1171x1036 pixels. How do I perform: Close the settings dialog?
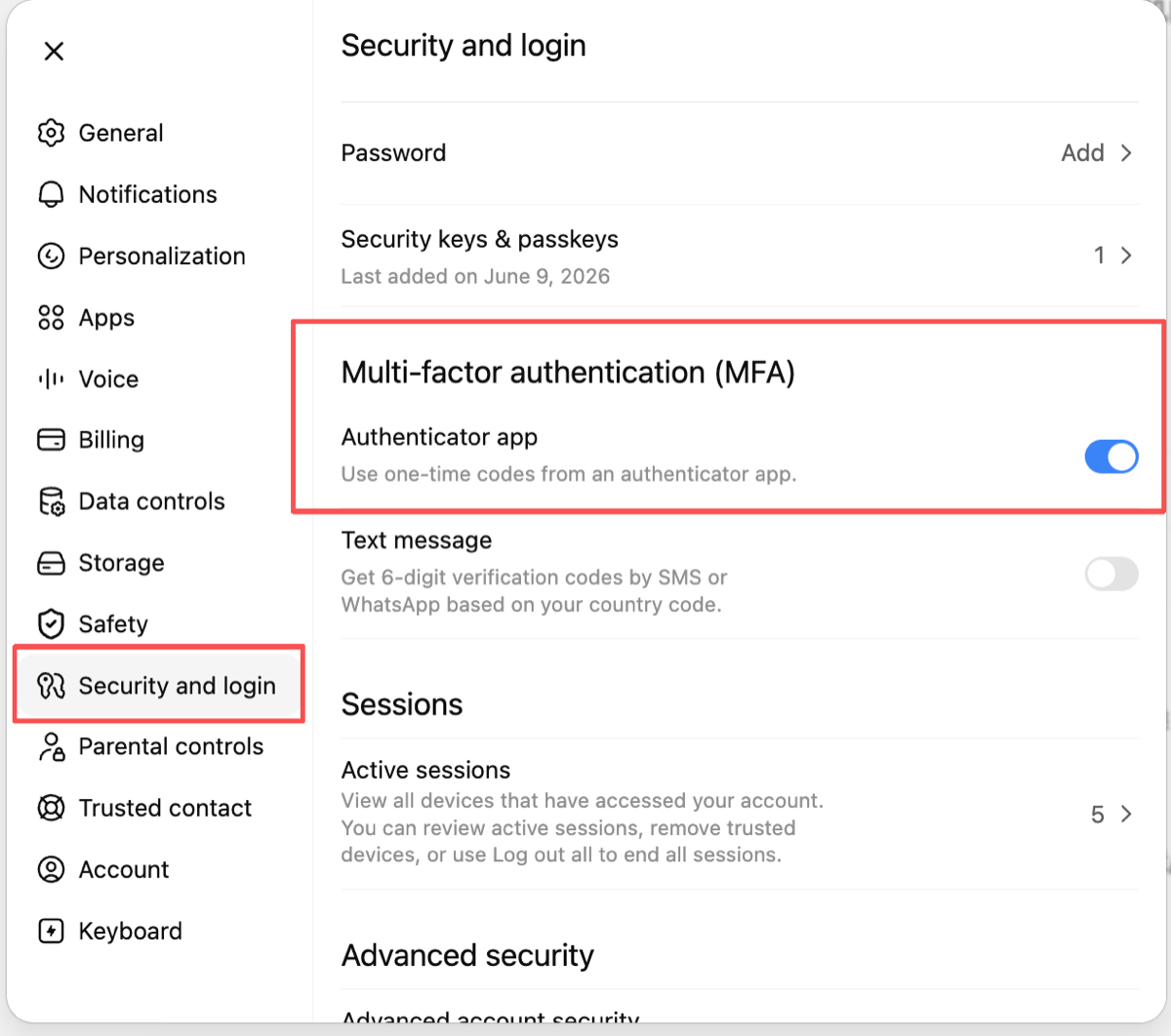(54, 51)
